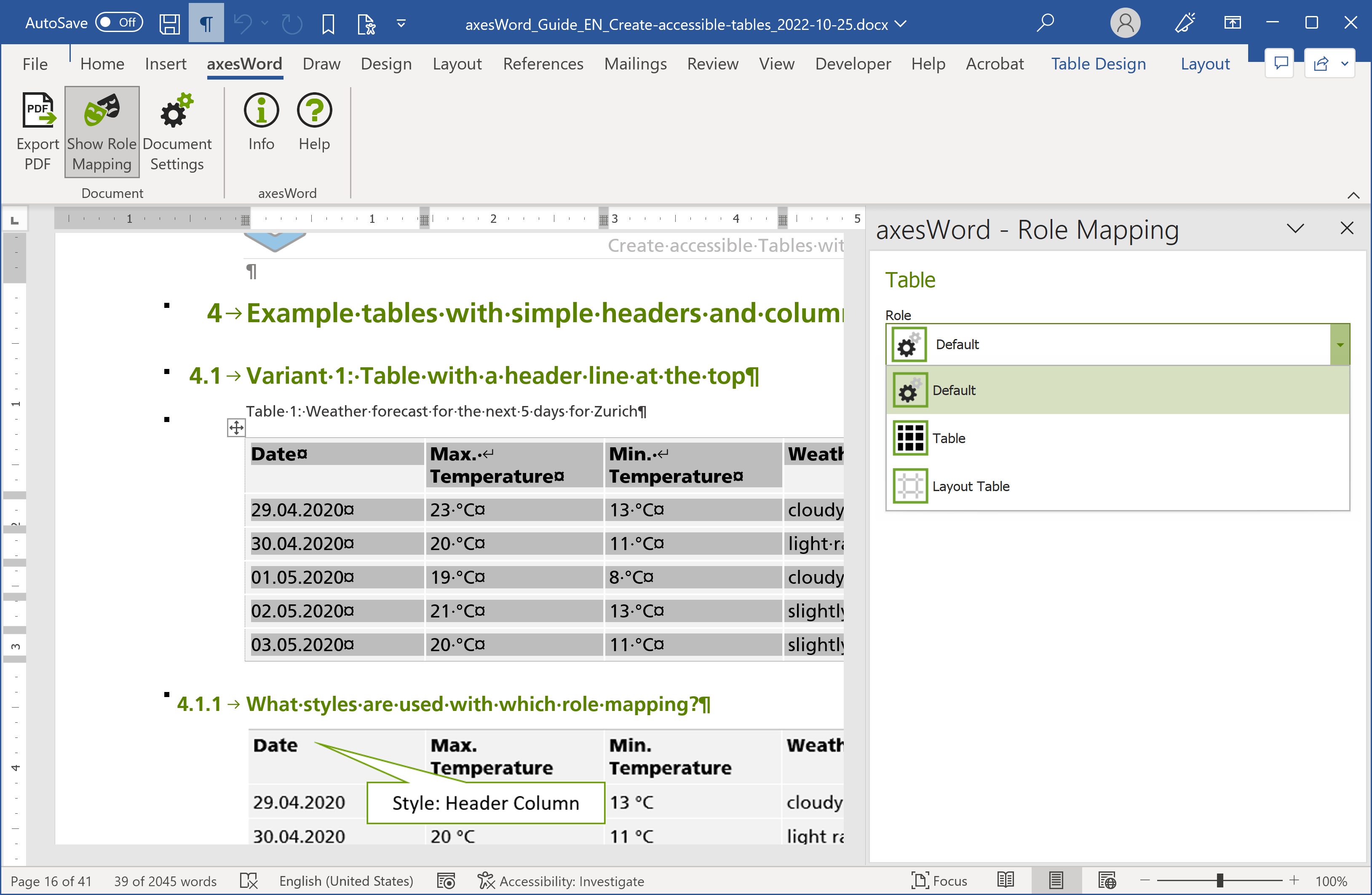Open Accessibility Investigate in status bar
1372x895 pixels.
pyautogui.click(x=560, y=881)
